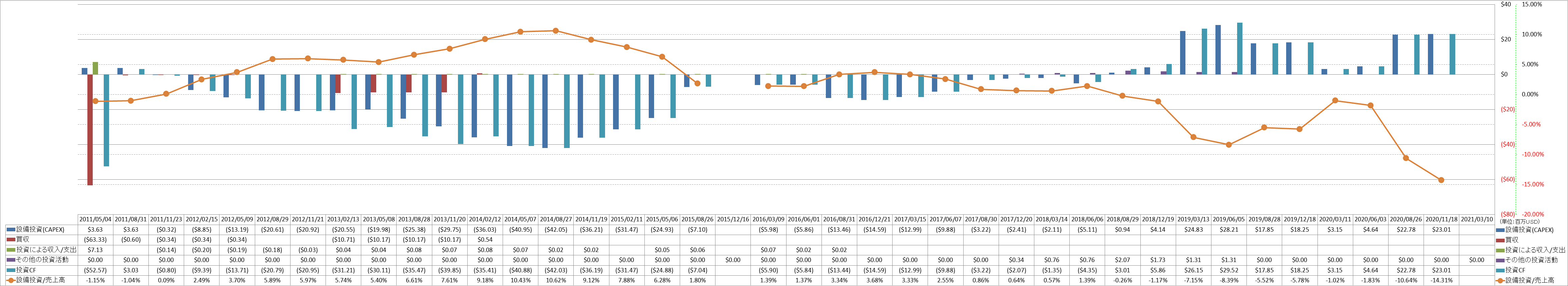Select the 15.00% secondary axis label
This screenshot has height=286, width=1568.
[1533, 4]
